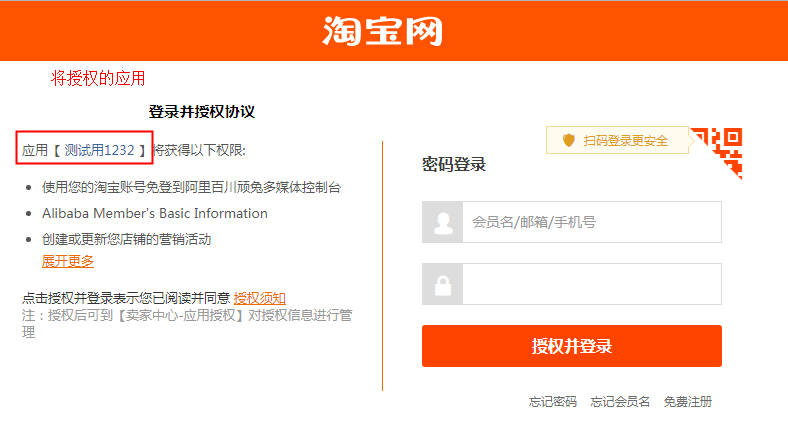Click the padlock icon beside password field
Screen dimensions: 788x427
point(443,284)
